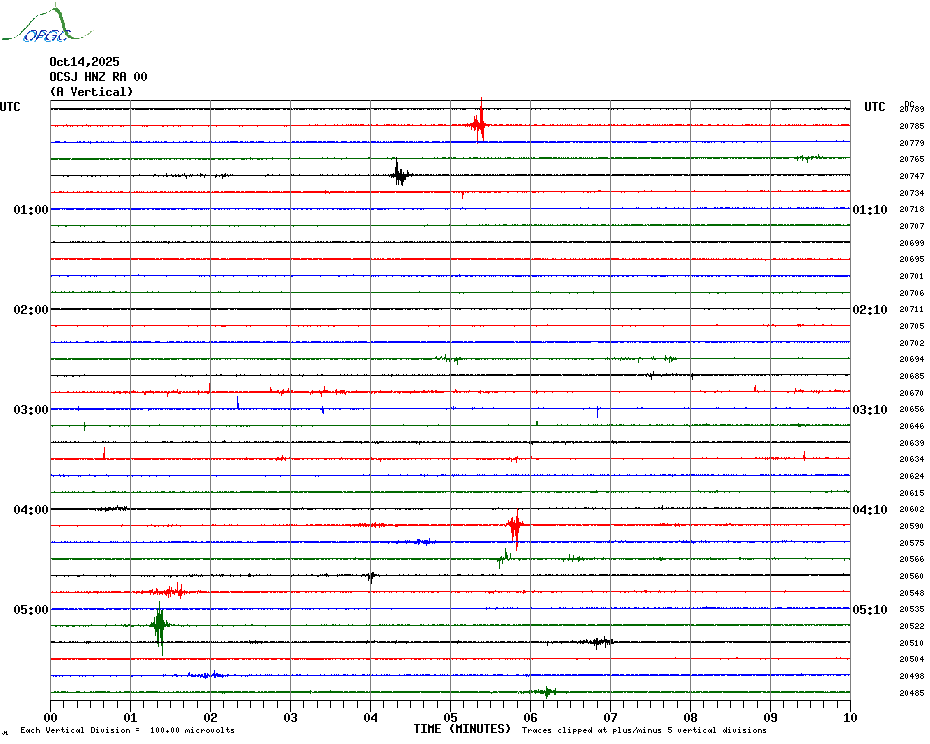Select the 03:00 time label on left axis
The image size is (930, 744).
pos(31,410)
